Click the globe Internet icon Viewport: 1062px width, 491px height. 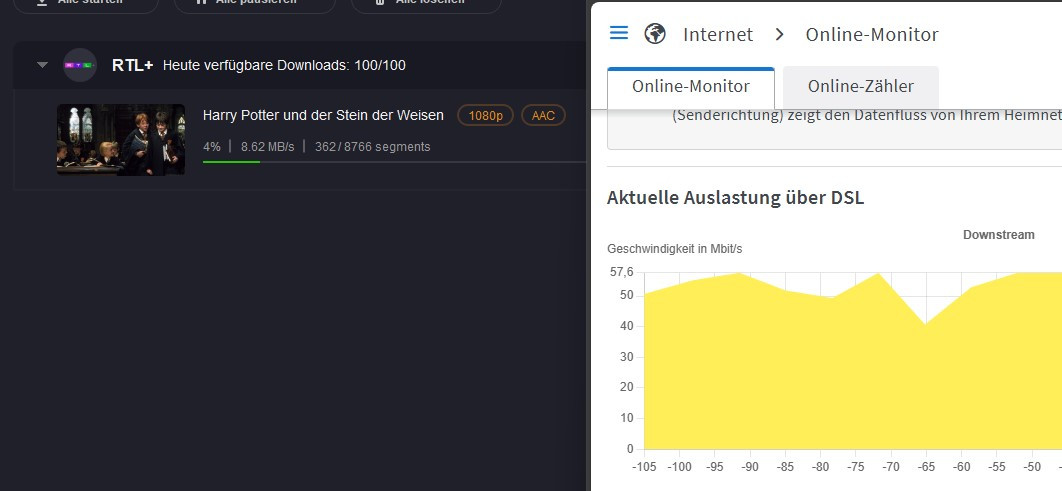655,35
